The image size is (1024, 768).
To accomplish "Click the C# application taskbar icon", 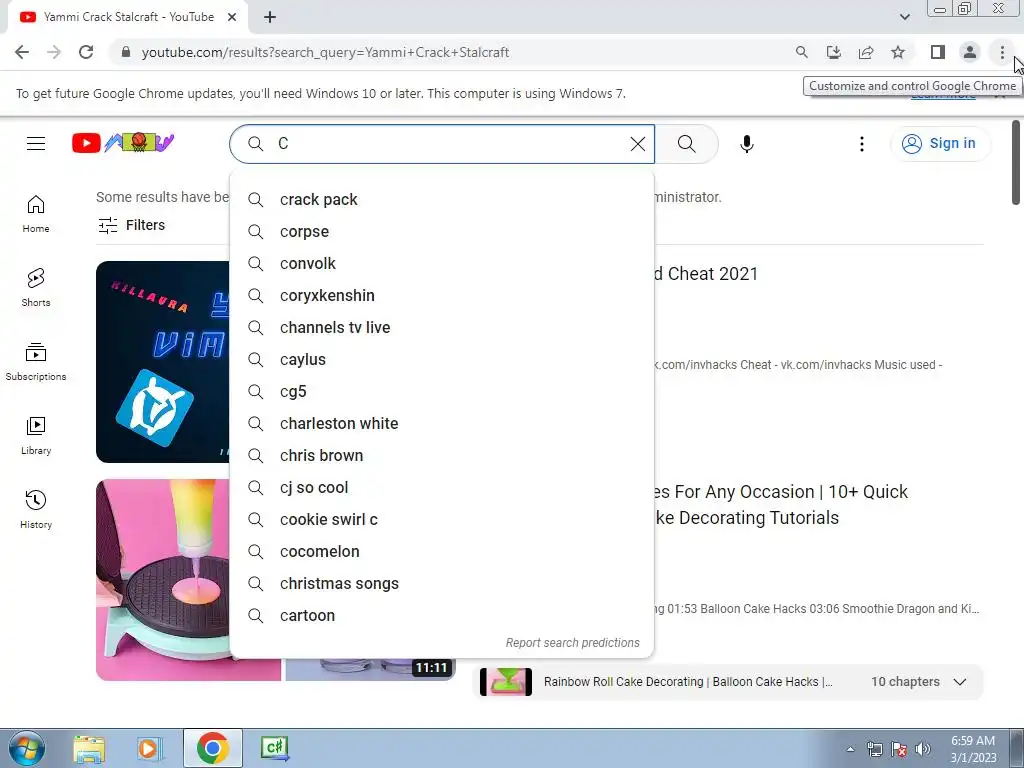I will click(x=274, y=748).
